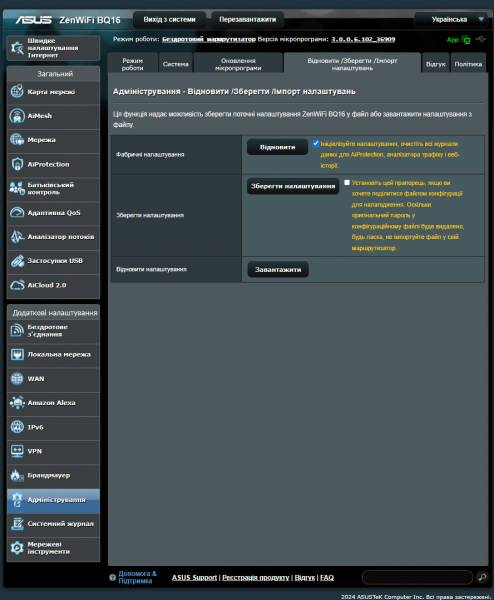This screenshot has width=494, height=600.
Task: Open Quick Internet Setup icon
Action: 18,48
